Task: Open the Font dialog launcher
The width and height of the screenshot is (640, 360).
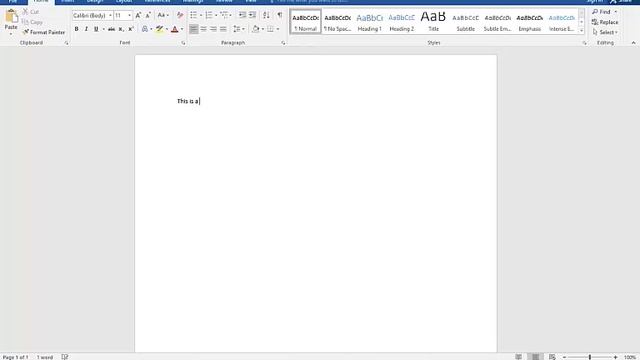Action: pos(183,43)
